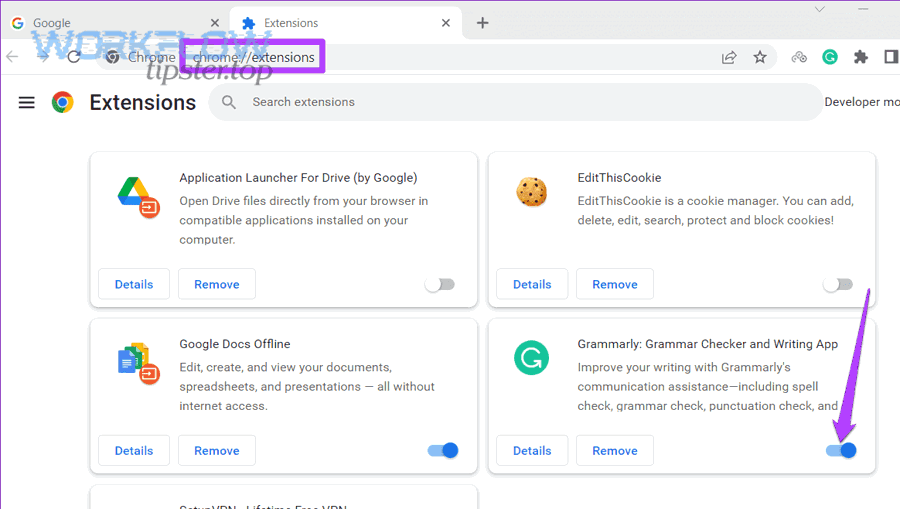Switch to the Google tab

click(110, 22)
